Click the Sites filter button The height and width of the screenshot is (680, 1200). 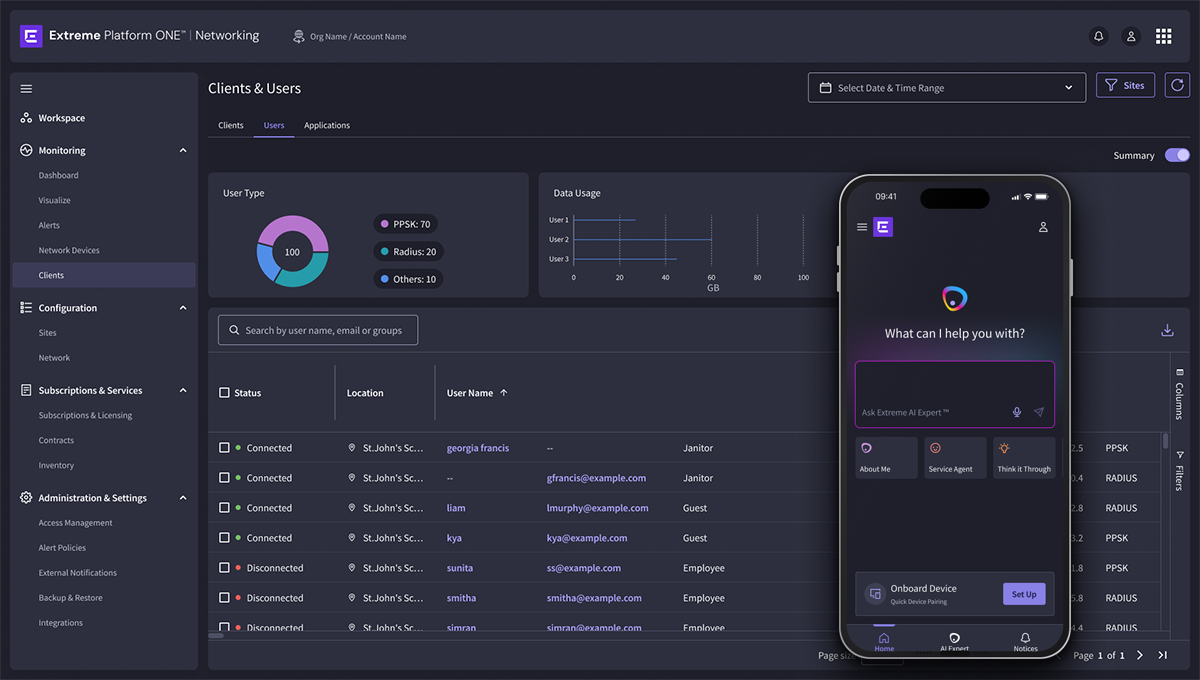point(1125,86)
